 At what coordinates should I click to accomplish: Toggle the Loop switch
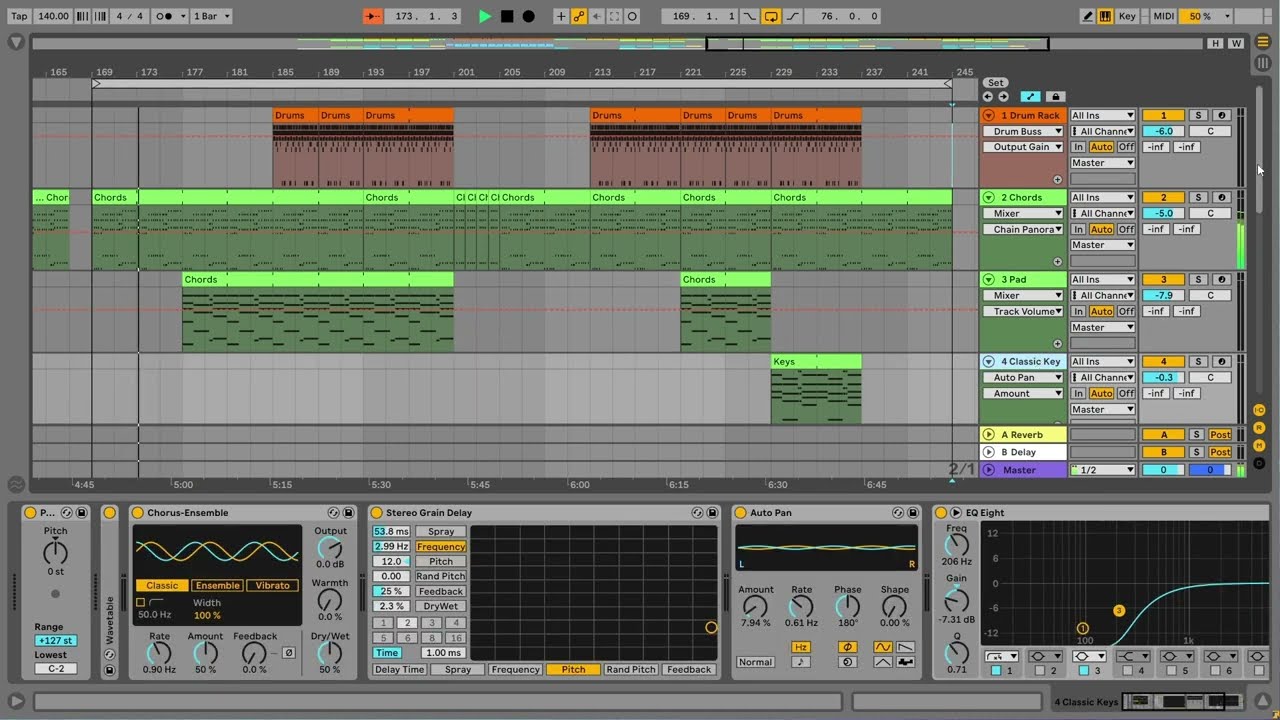coord(771,16)
